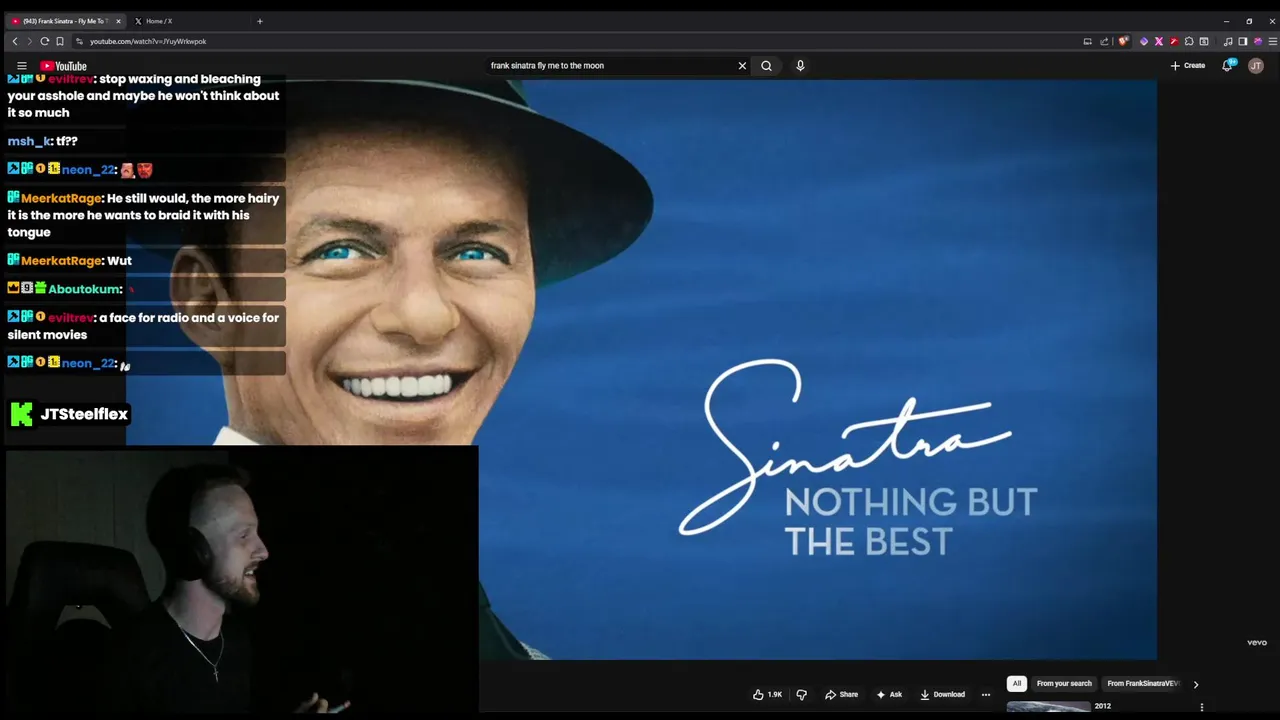Click the JTSteelflex Kick channel label

pos(84,414)
